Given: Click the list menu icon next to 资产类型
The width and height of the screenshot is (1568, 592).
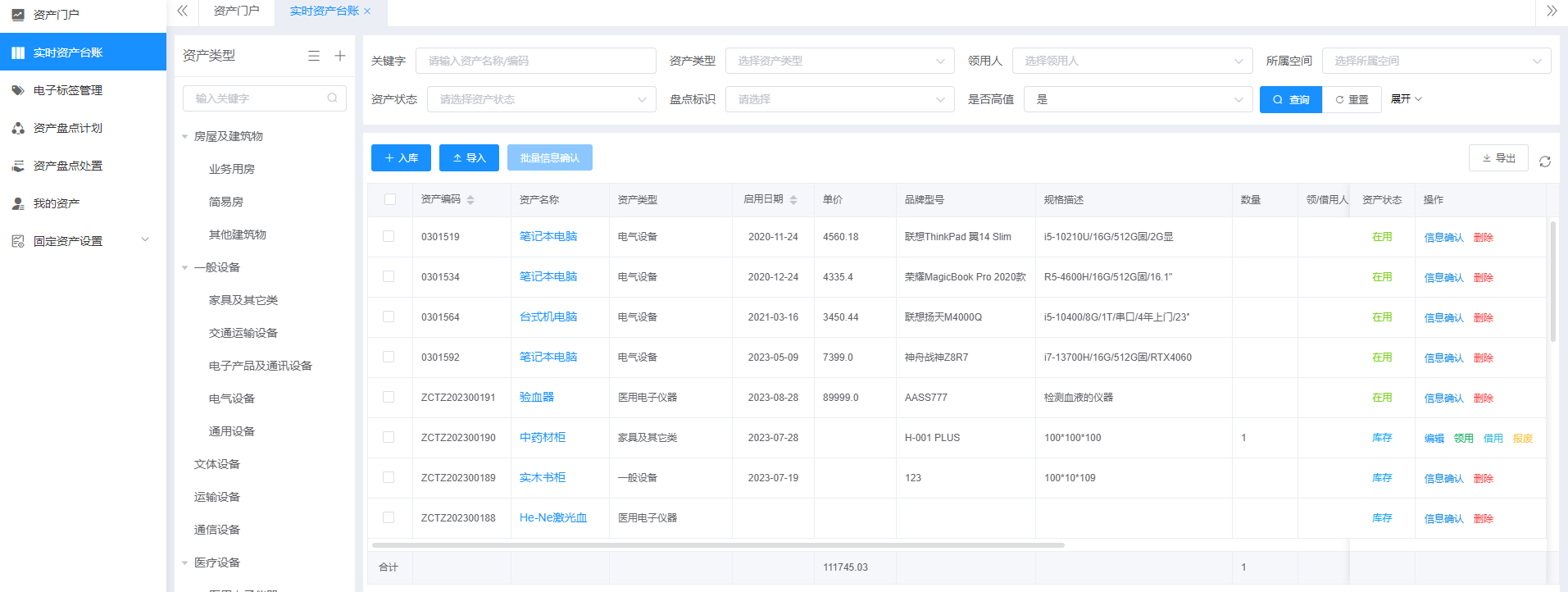Looking at the screenshot, I should (x=314, y=56).
